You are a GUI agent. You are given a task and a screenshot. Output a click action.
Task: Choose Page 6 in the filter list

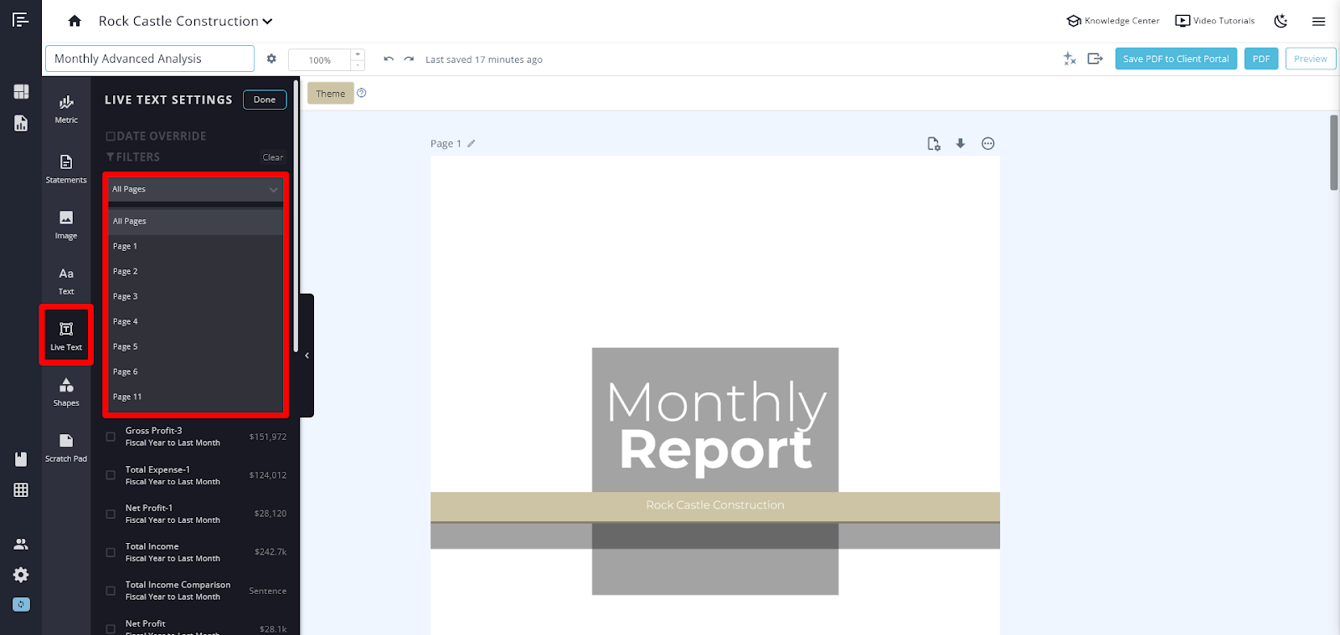click(x=195, y=371)
